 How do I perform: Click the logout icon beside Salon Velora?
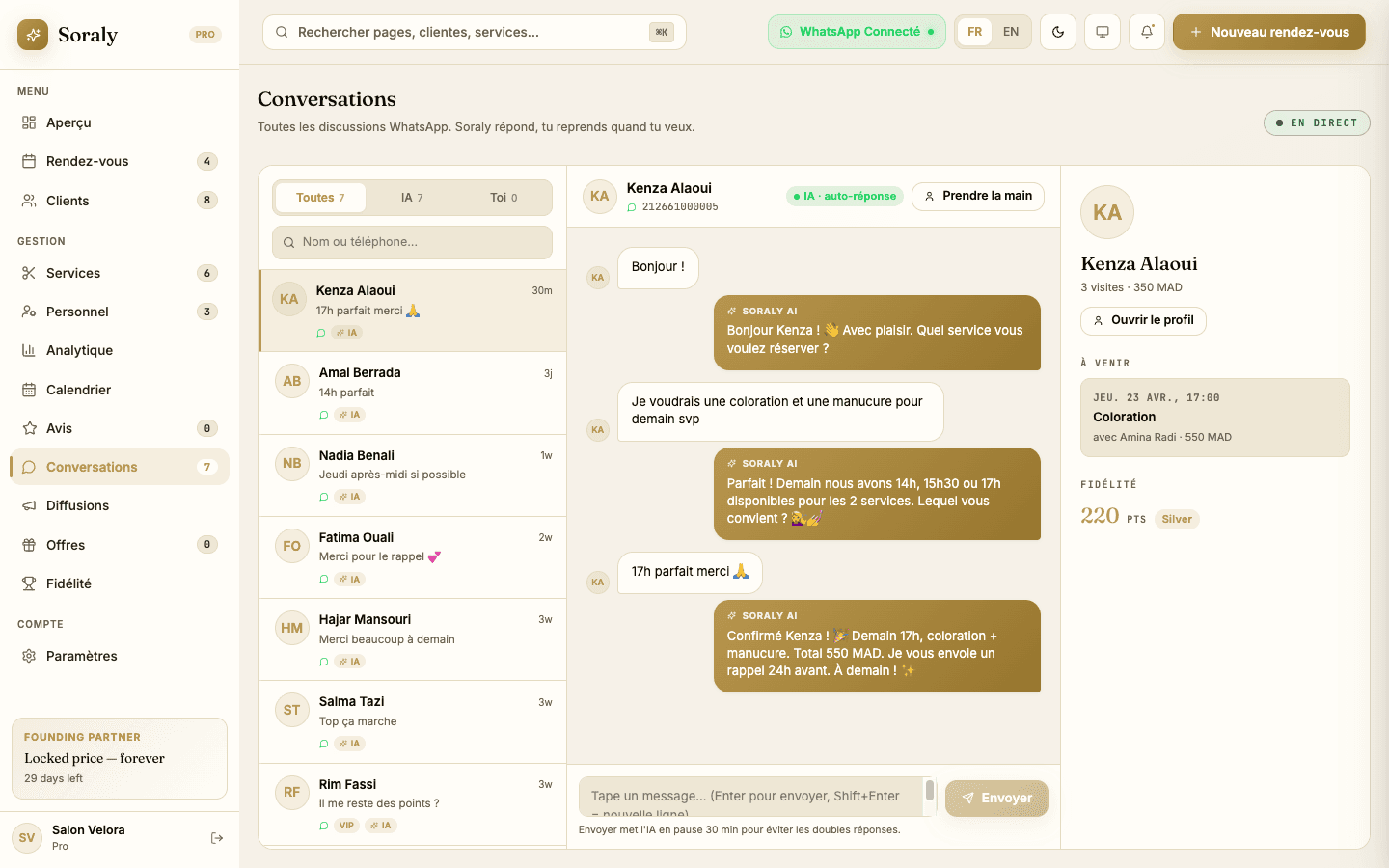click(217, 838)
